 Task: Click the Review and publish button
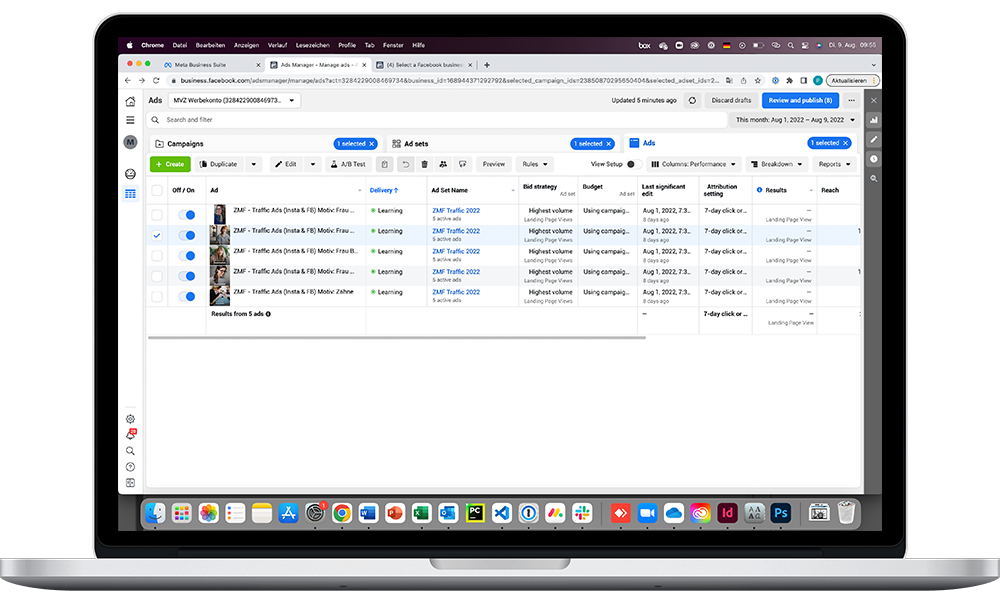[x=799, y=100]
